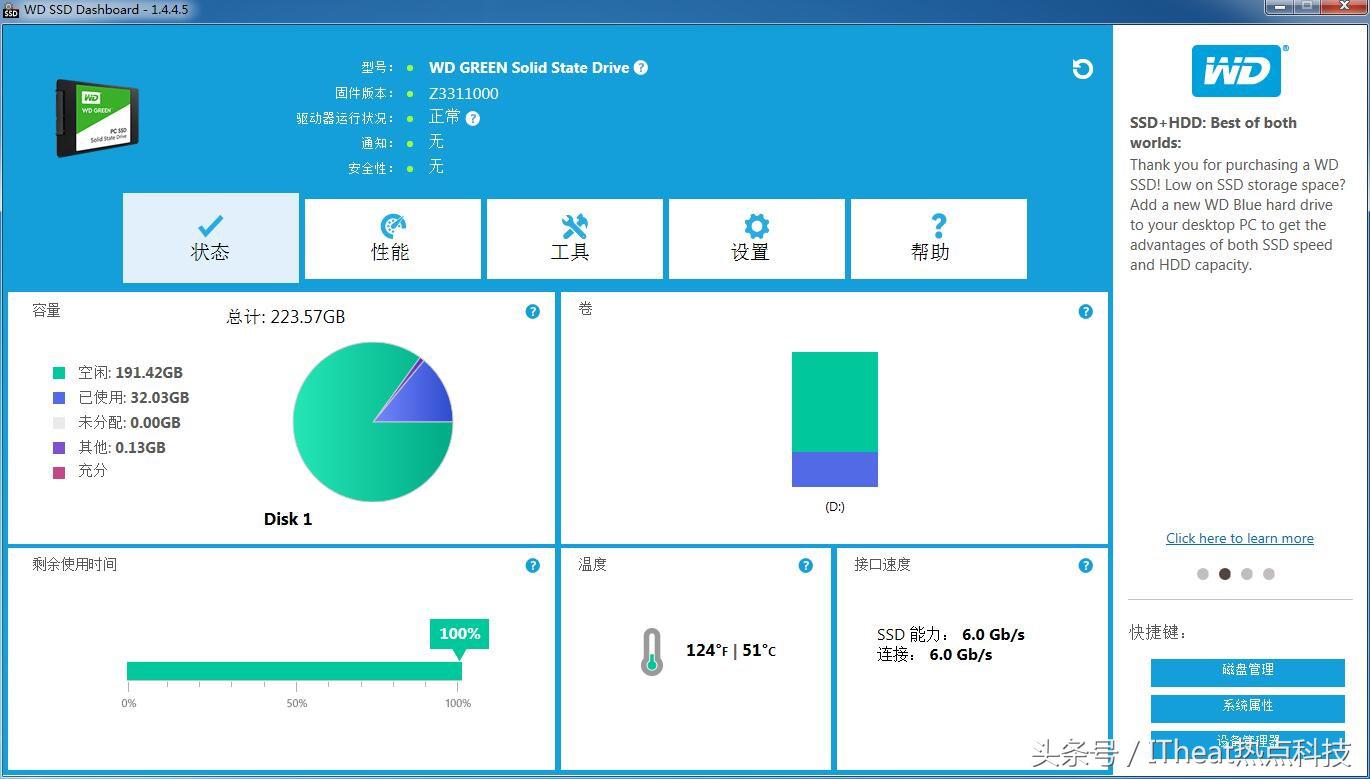Screen dimensions: 1370x779
Task: Switch to the 性能 performance tab
Action: (392, 238)
